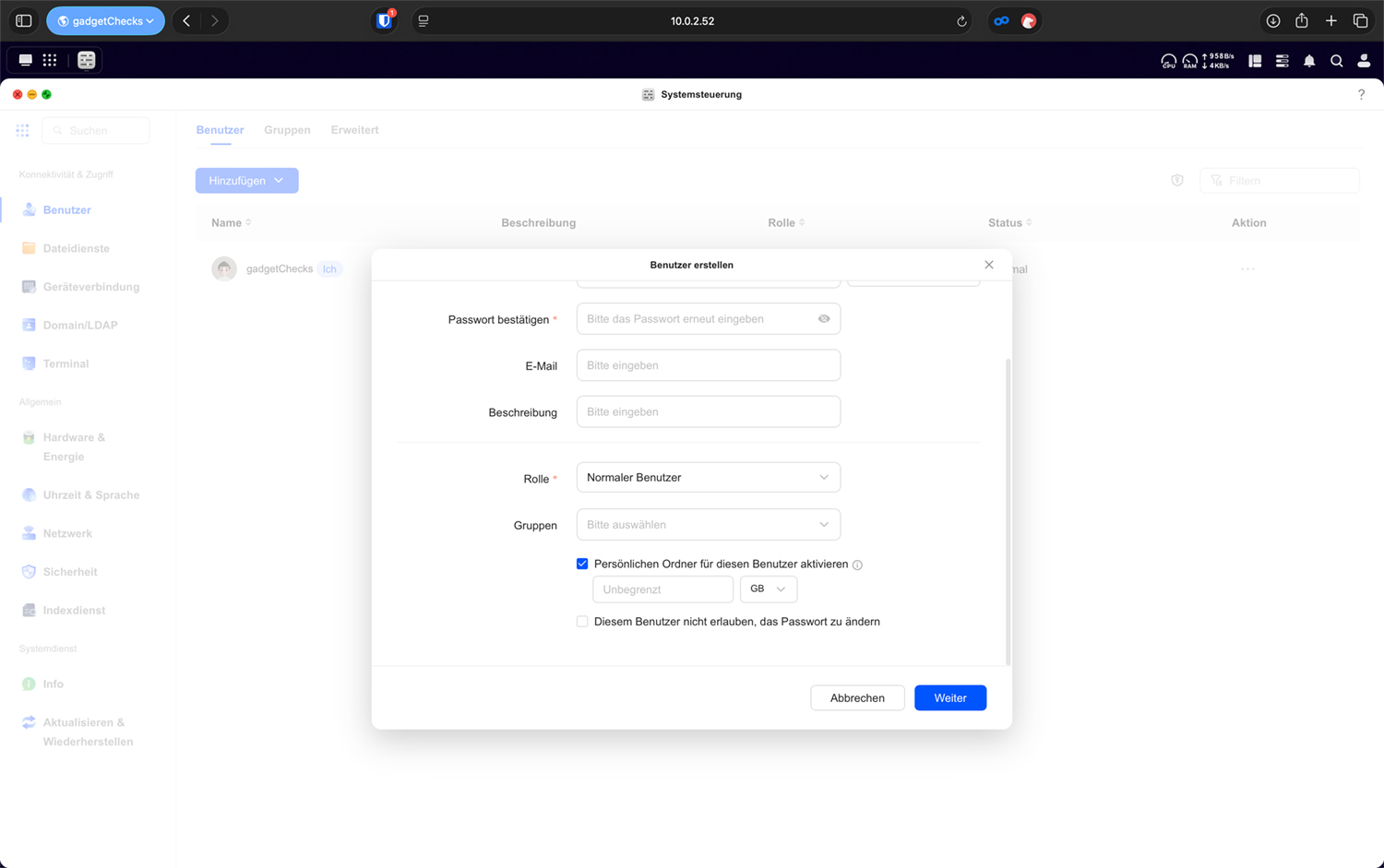This screenshot has width=1384, height=868.
Task: Toggle password visibility eye icon
Action: point(824,319)
